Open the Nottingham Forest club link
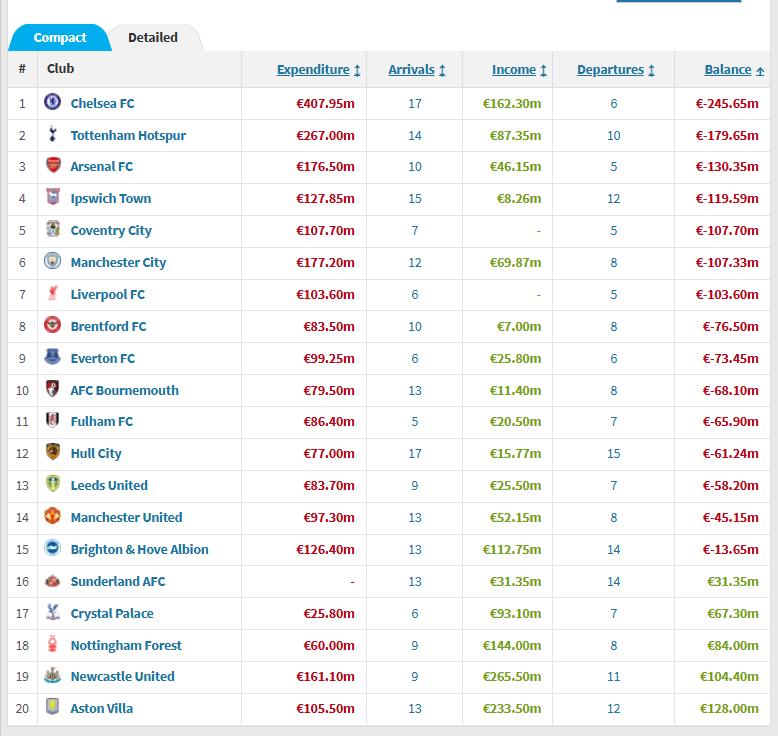778x736 pixels. [x=126, y=646]
